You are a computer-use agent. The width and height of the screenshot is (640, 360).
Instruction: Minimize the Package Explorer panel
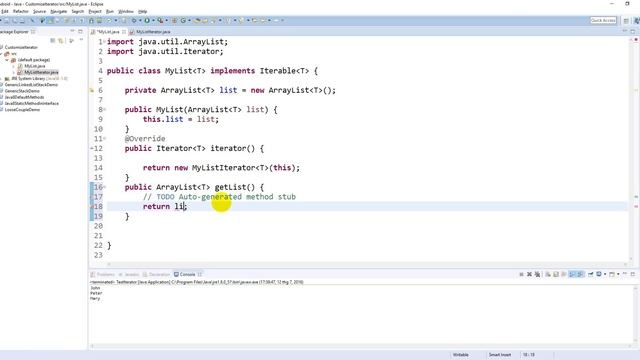pyautogui.click(x=72, y=31)
